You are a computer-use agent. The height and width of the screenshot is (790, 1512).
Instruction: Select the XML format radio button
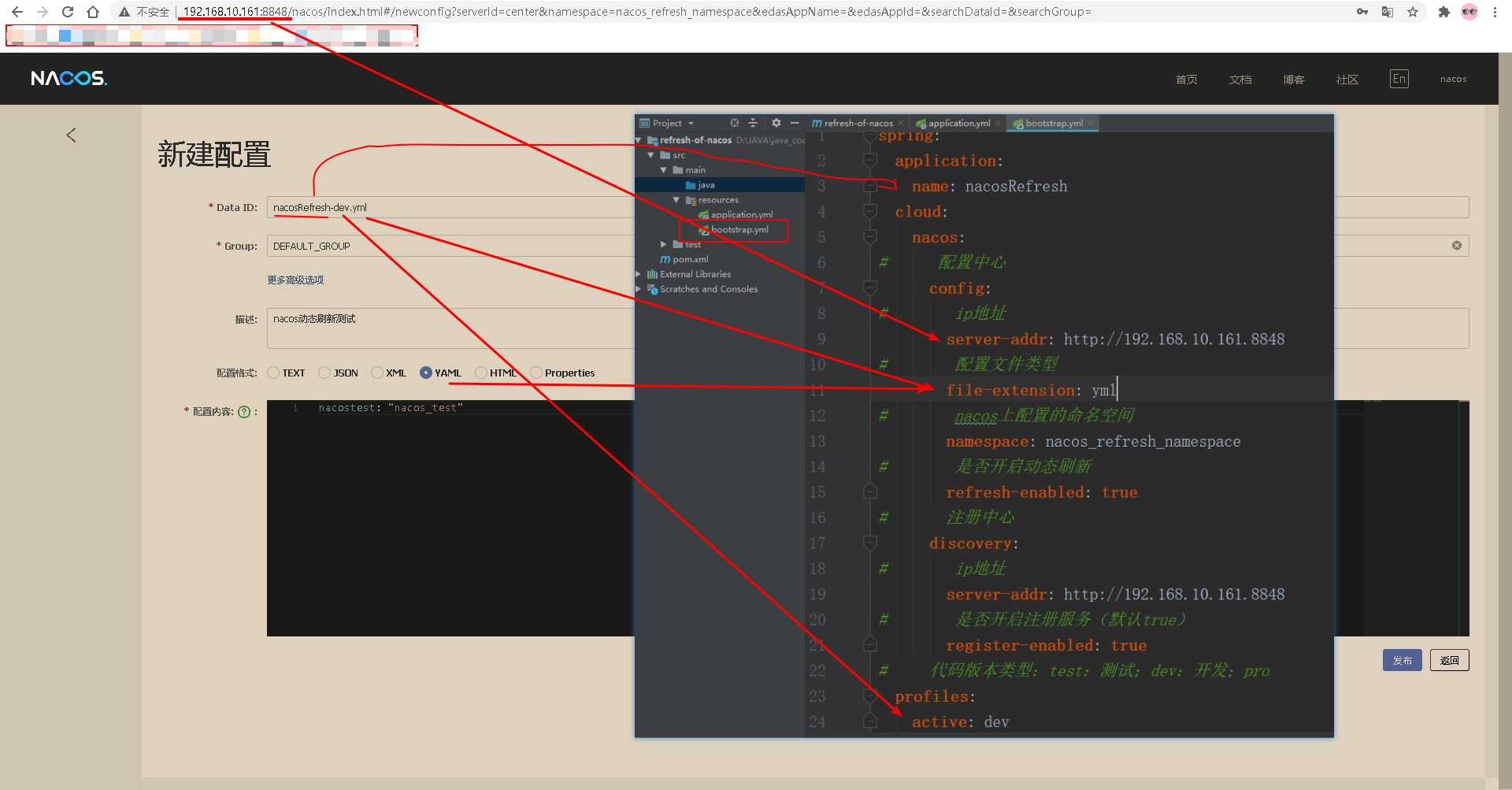point(376,373)
